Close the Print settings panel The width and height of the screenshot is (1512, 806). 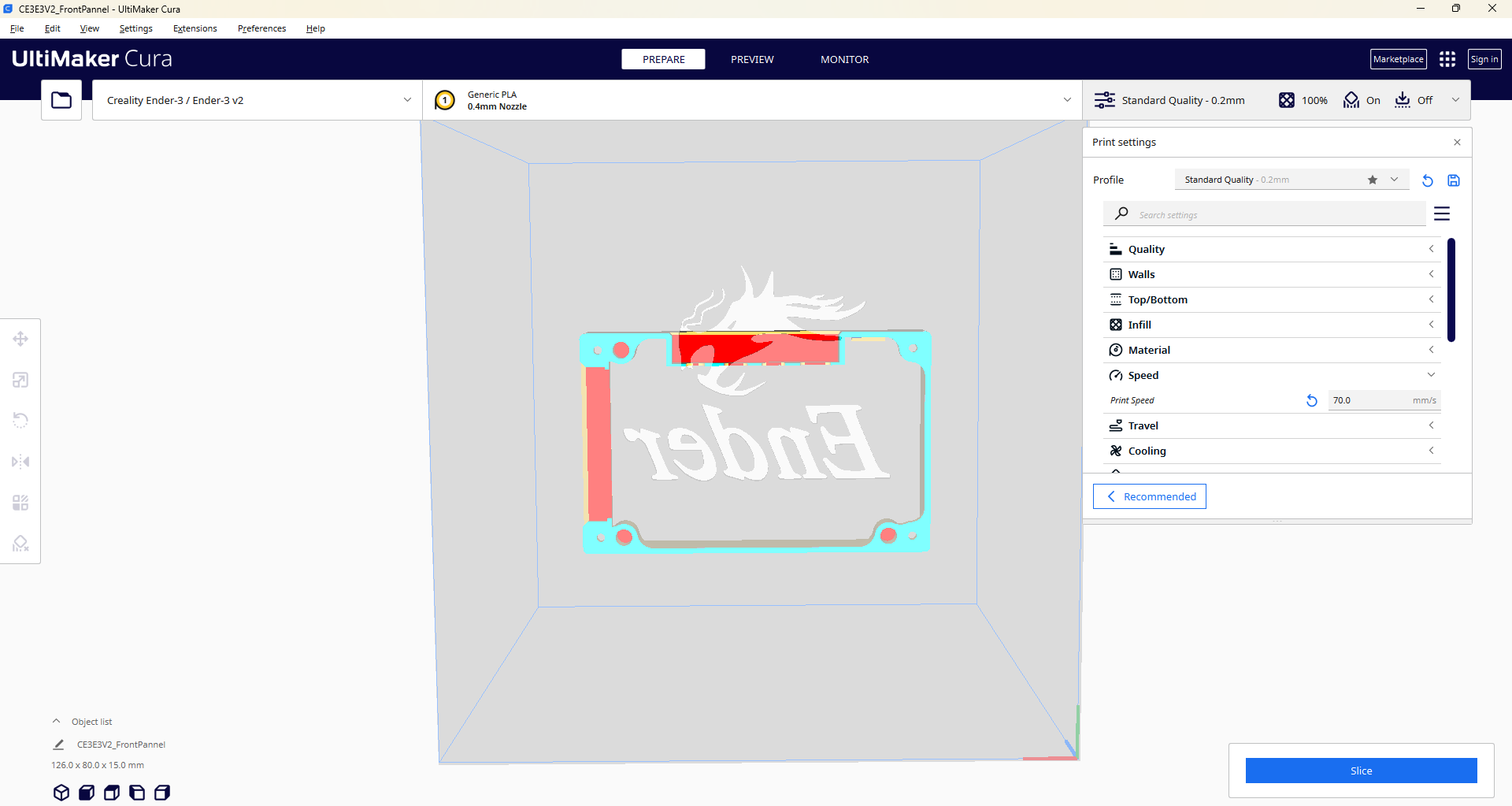pos(1457,143)
